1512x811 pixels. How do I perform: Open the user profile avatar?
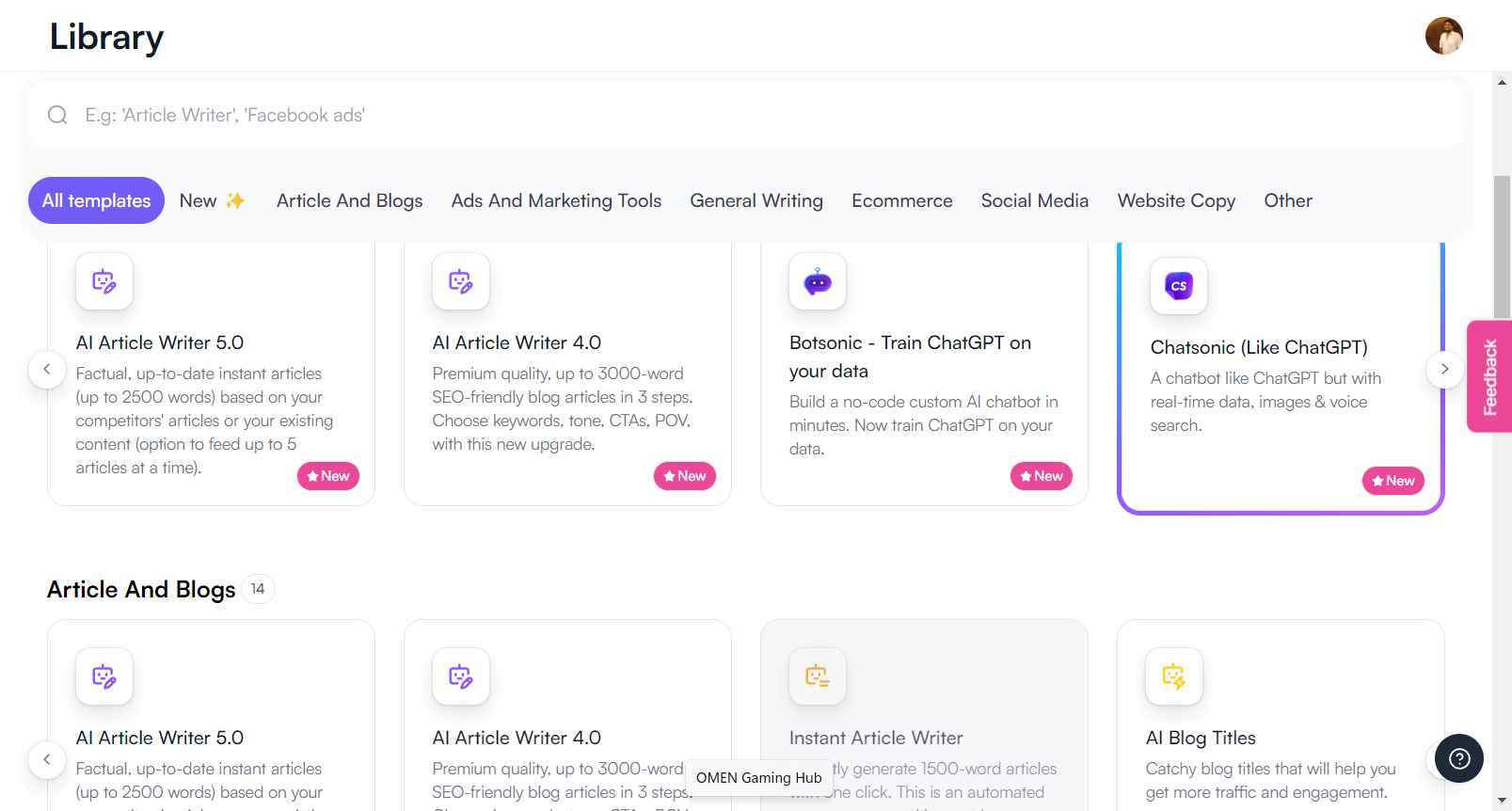tap(1443, 37)
